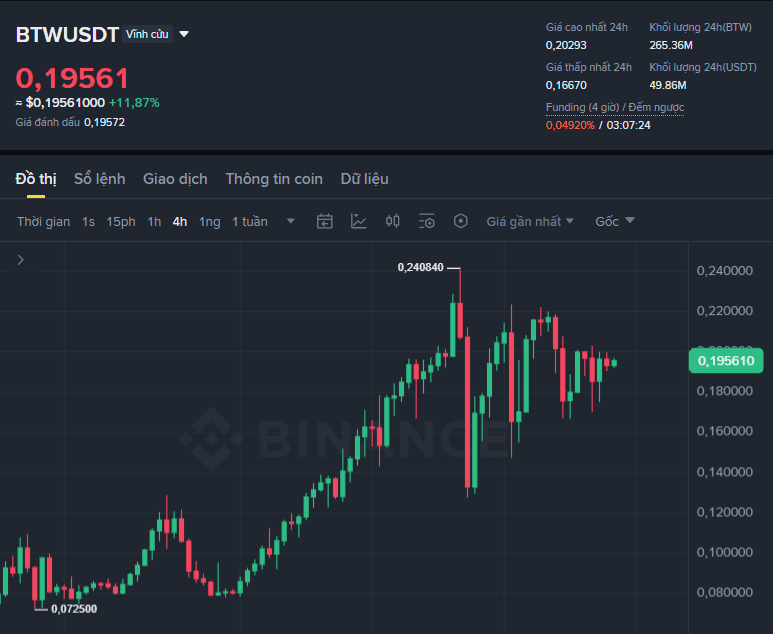Click the 0,140000 price axis label
773x634 pixels.
tap(725, 472)
